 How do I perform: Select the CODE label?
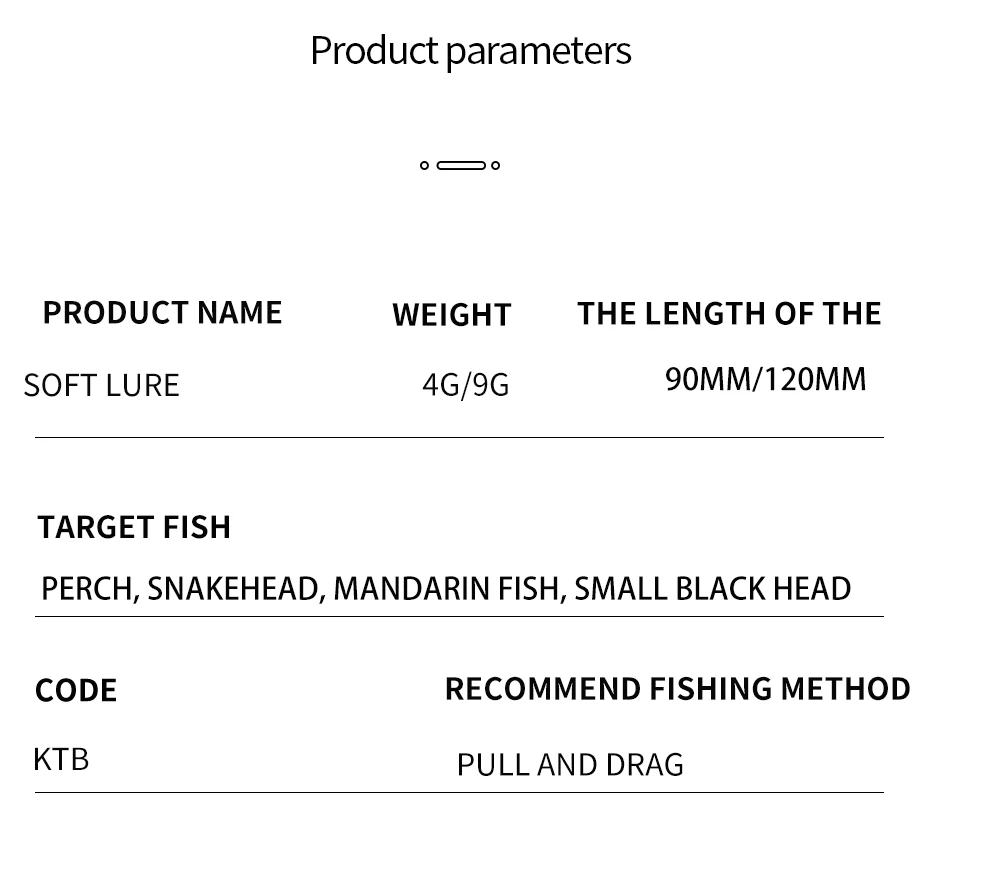(x=76, y=691)
